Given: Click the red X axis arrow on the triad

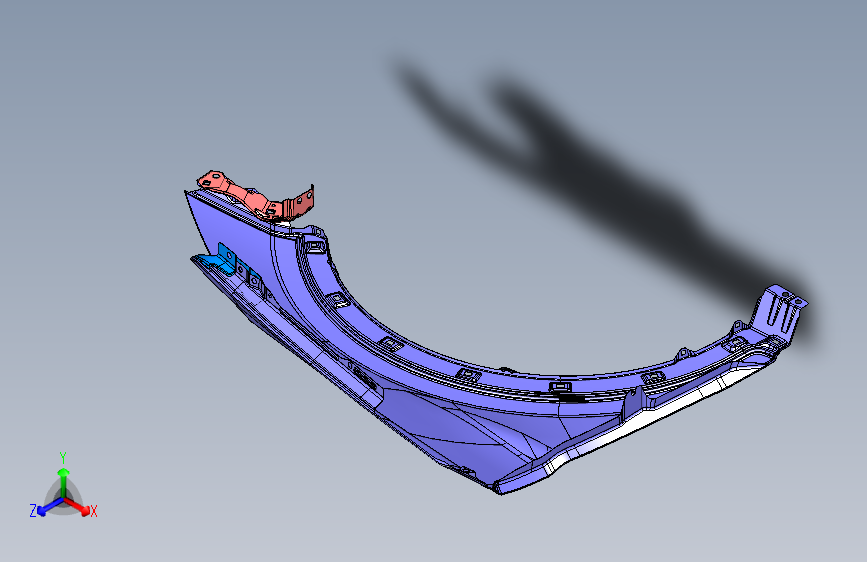Looking at the screenshot, I should click(x=77, y=506).
